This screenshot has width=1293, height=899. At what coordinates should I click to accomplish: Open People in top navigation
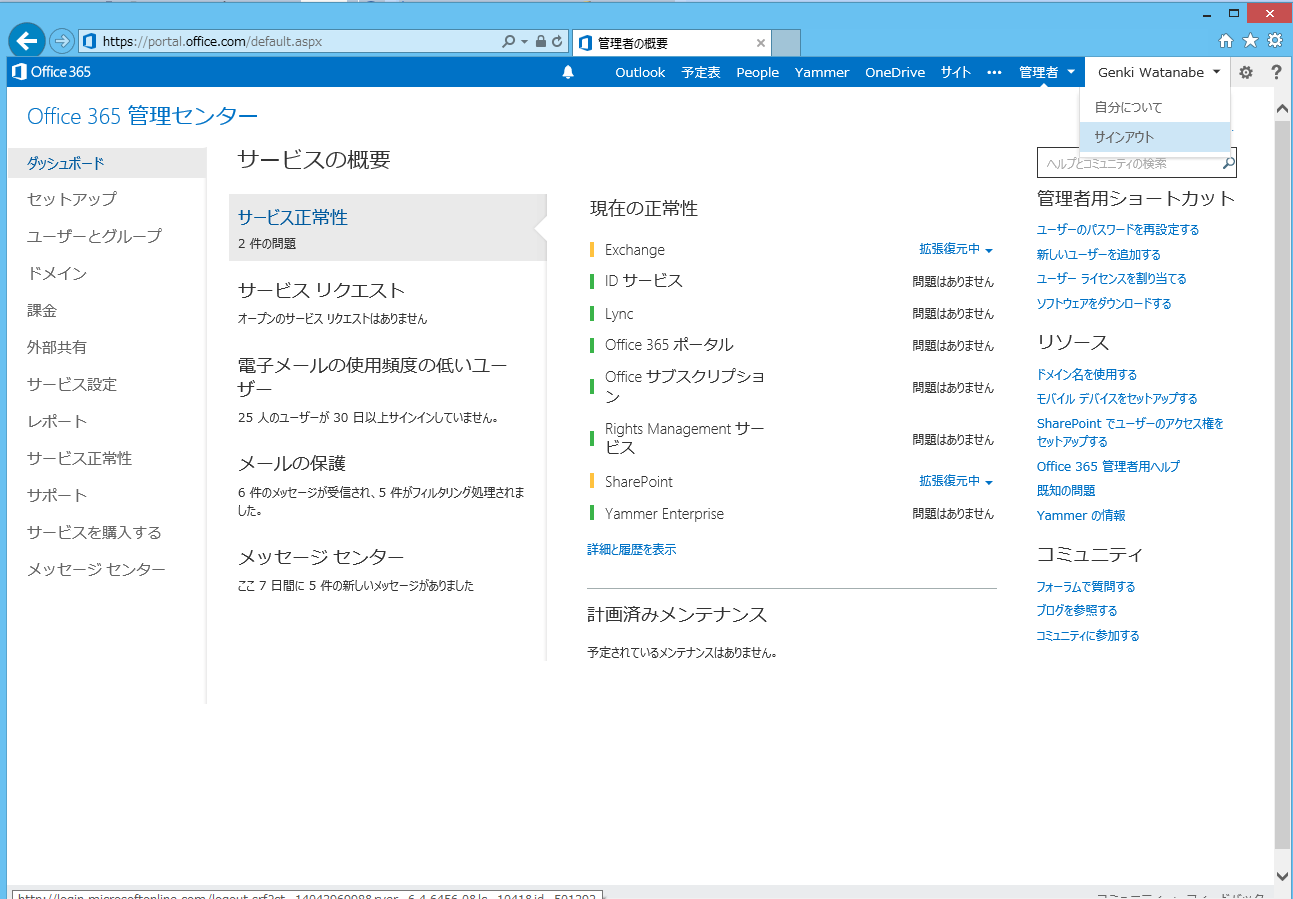[757, 72]
